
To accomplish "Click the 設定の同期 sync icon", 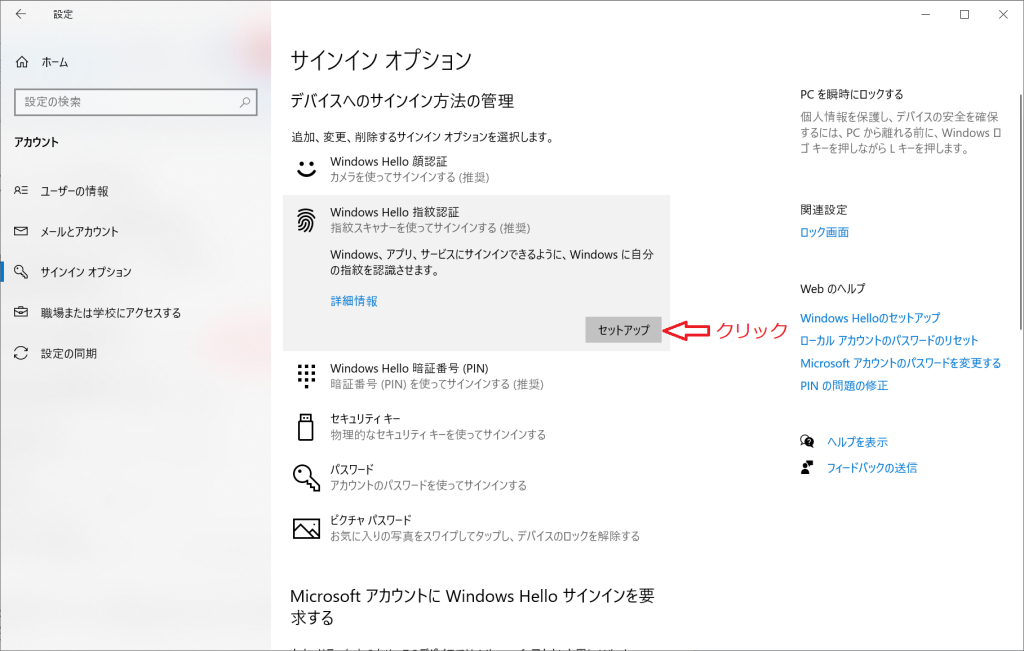I will coord(21,353).
